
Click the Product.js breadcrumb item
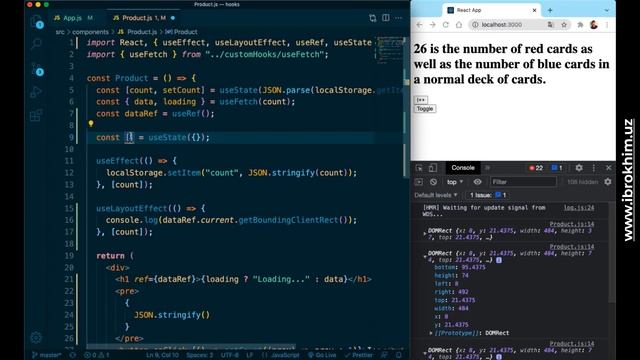click(142, 32)
